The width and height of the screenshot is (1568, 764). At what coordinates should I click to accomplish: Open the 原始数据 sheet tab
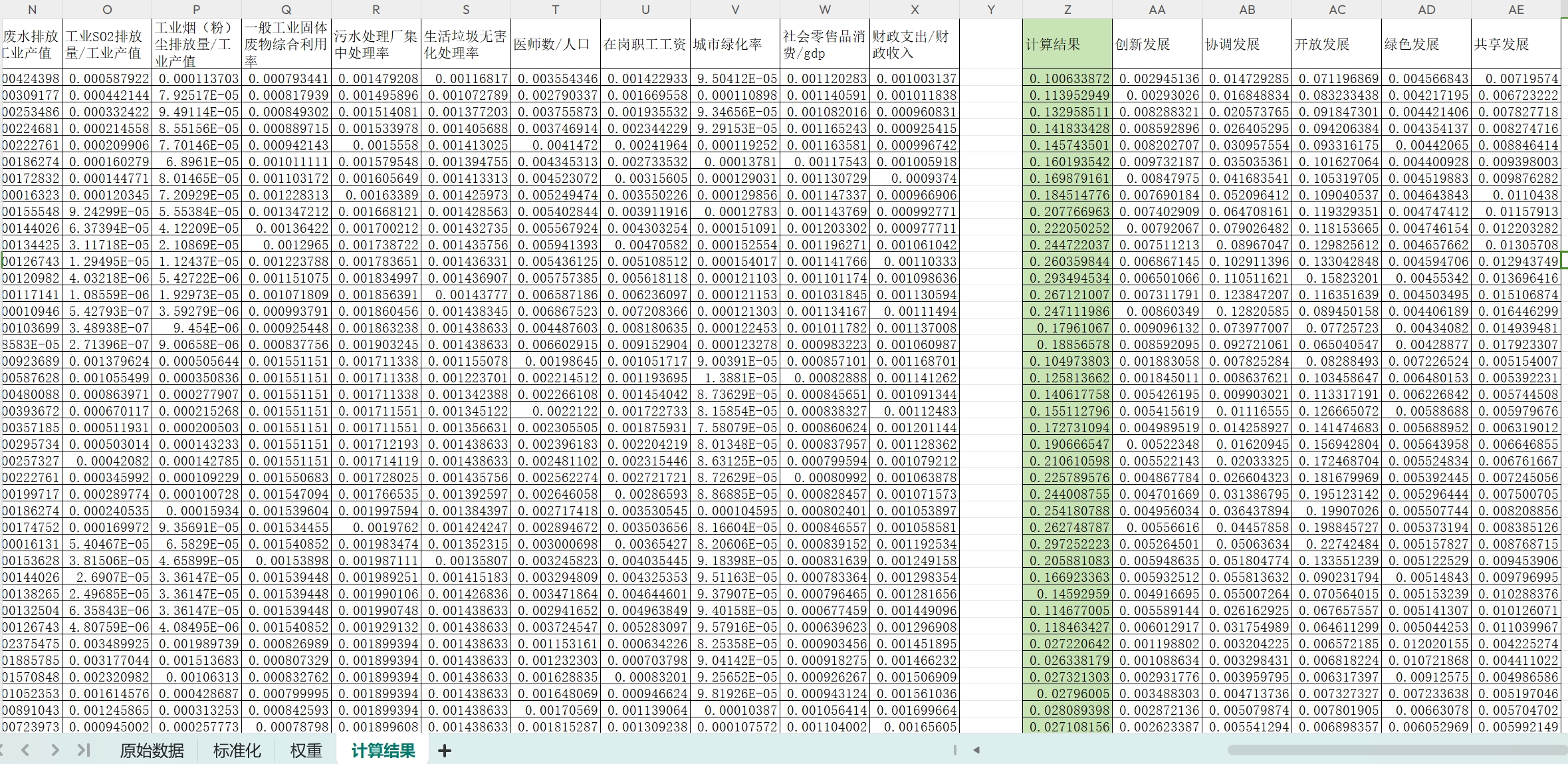tap(152, 751)
